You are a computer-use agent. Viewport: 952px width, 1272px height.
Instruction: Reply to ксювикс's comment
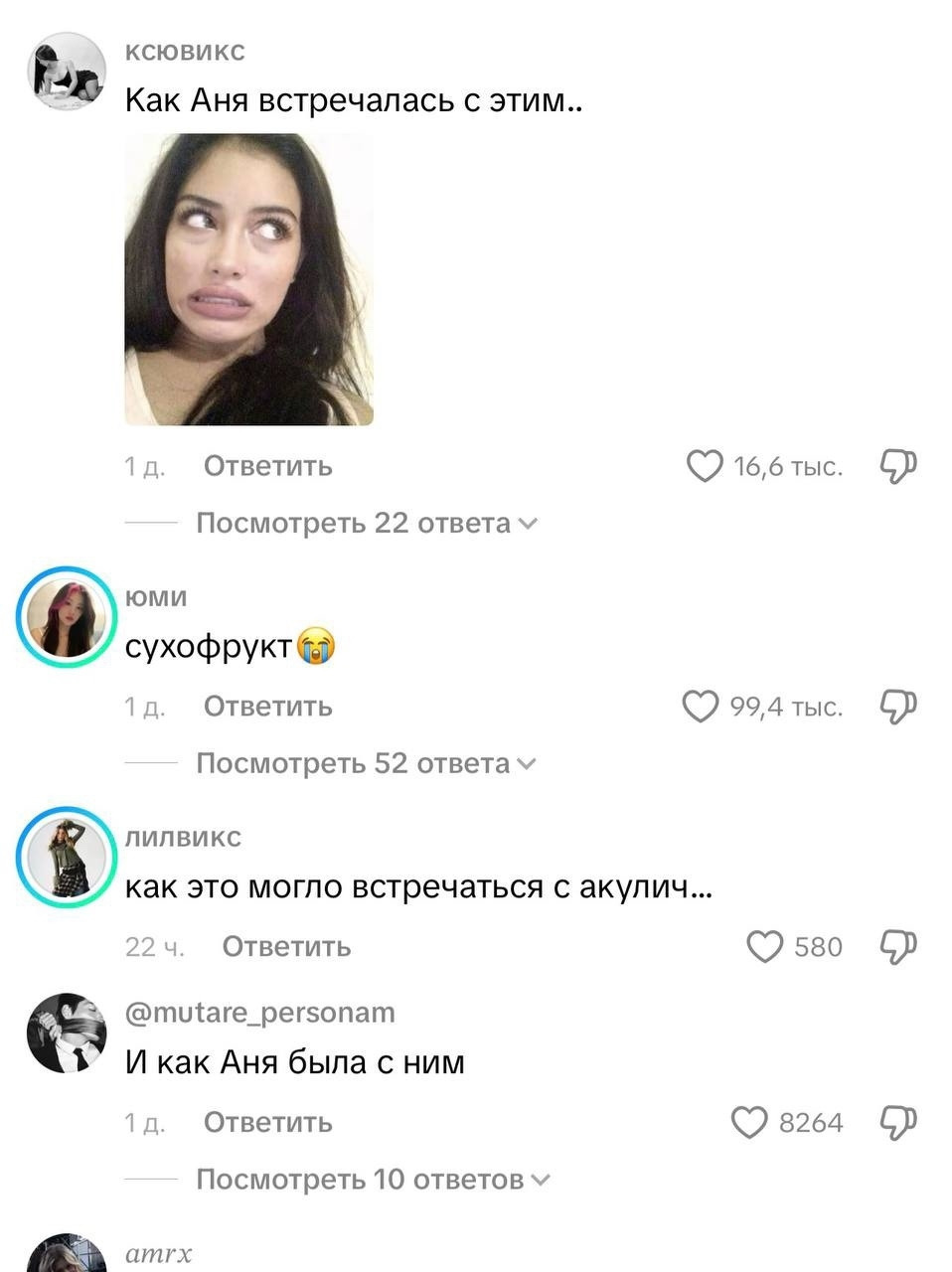point(268,466)
